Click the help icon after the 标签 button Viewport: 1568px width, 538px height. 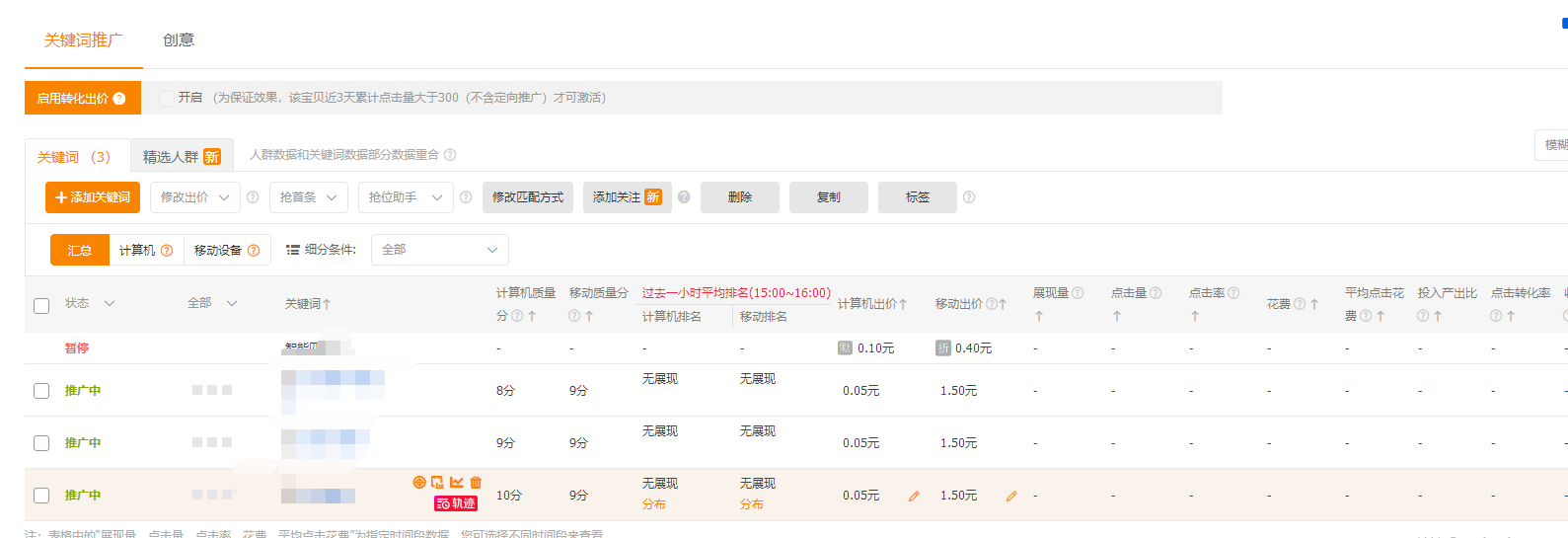pyautogui.click(x=969, y=197)
